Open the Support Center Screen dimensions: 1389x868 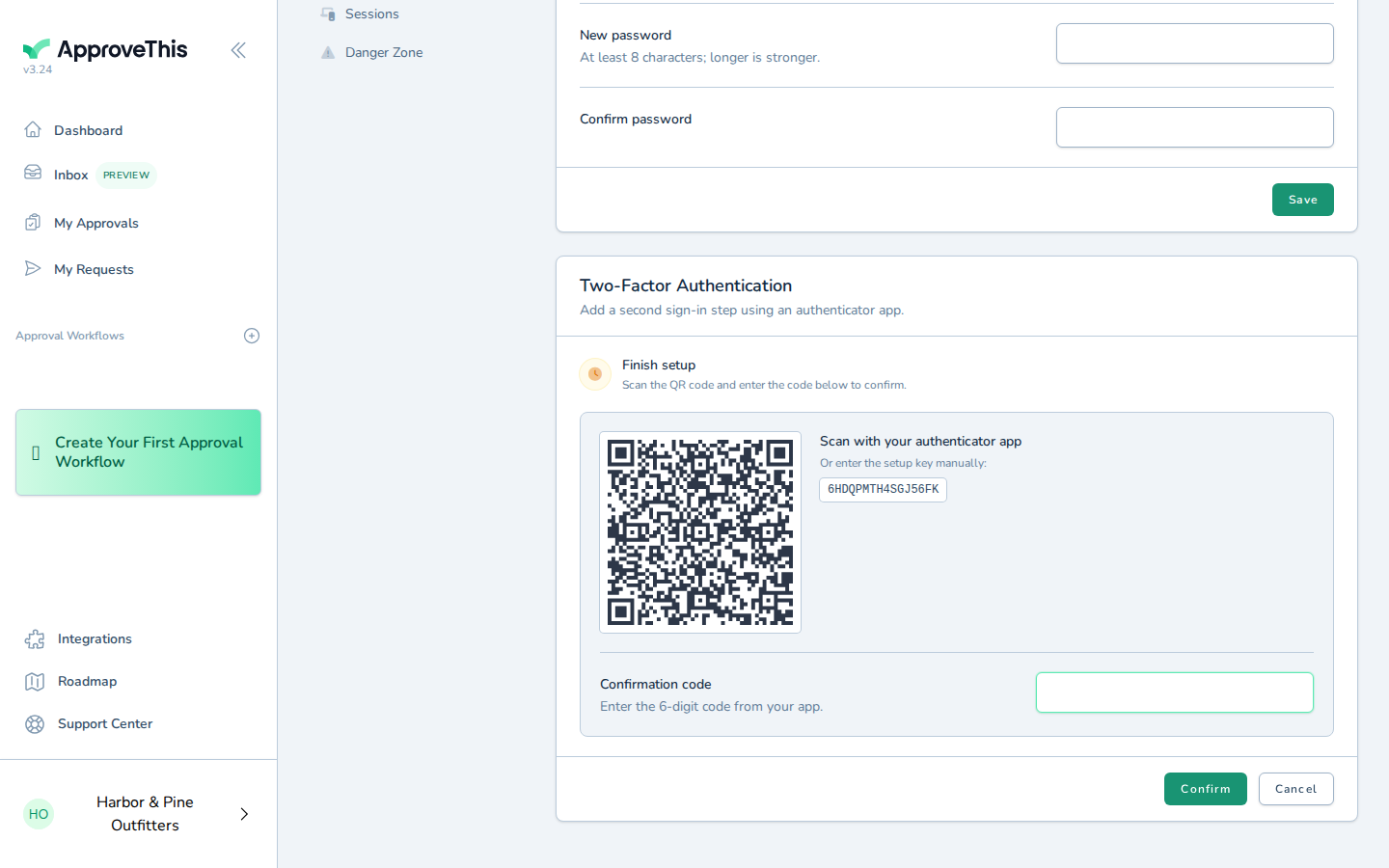click(x=105, y=723)
